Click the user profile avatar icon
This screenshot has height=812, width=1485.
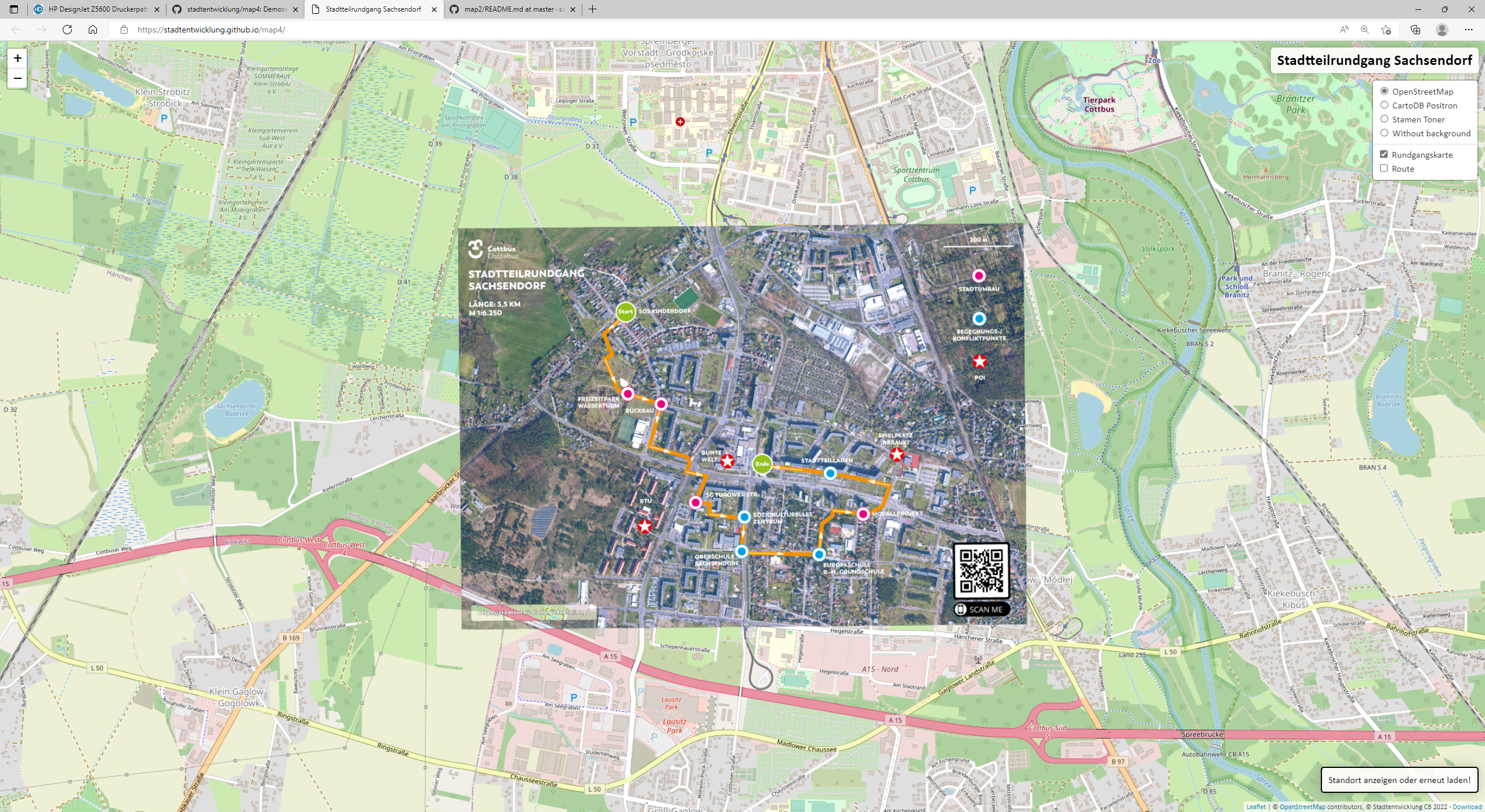[x=1441, y=30]
